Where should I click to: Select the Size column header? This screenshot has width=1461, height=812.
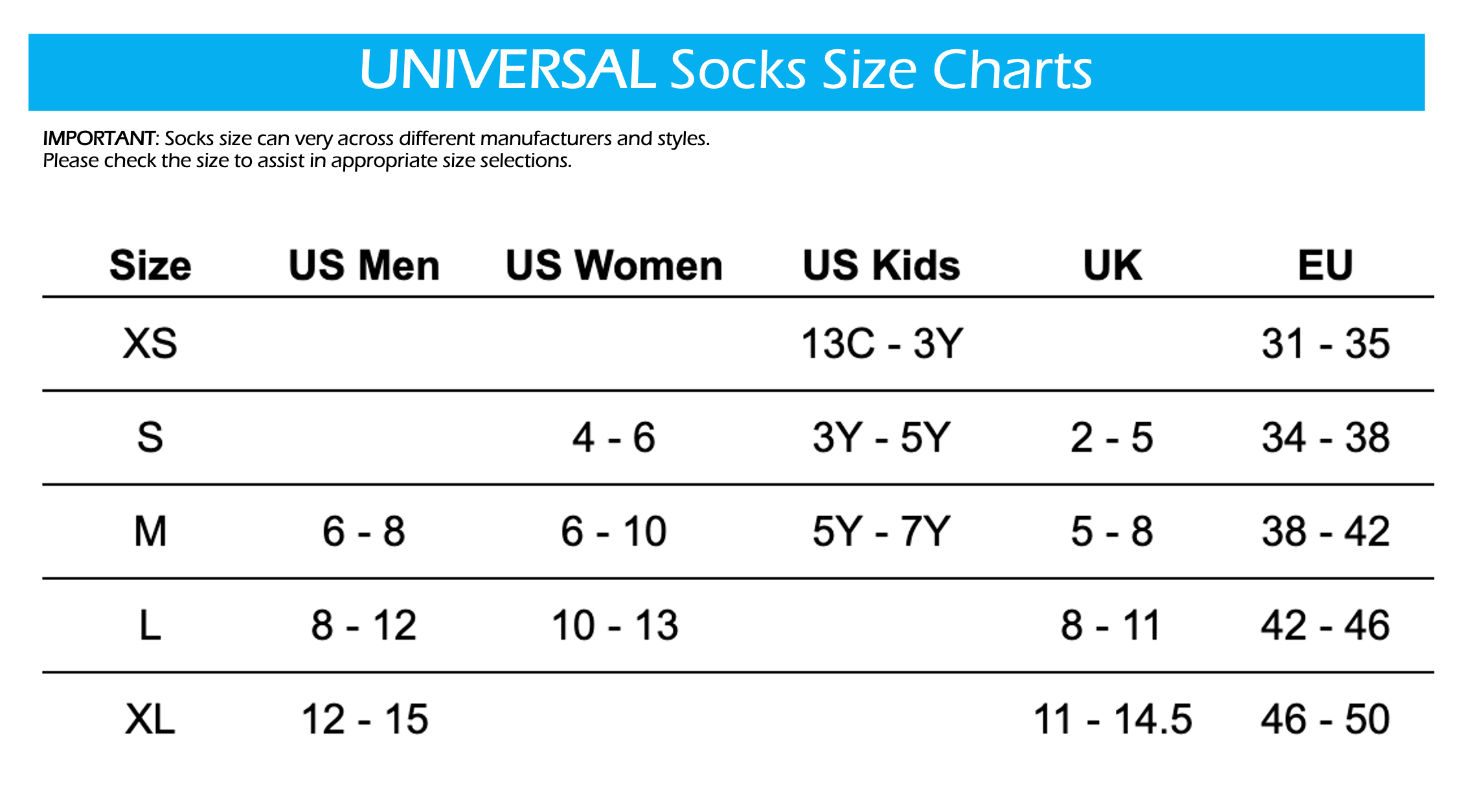pos(150,265)
